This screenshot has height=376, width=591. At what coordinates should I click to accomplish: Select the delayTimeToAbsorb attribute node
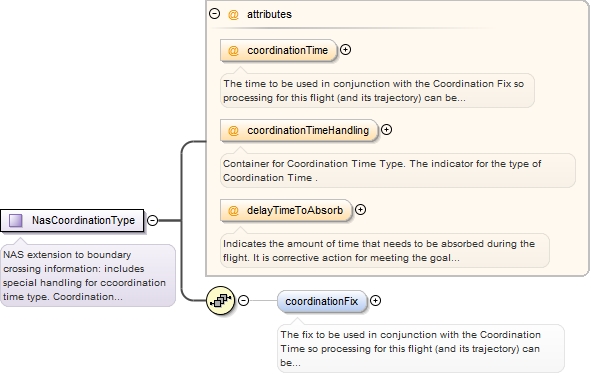click(286, 210)
